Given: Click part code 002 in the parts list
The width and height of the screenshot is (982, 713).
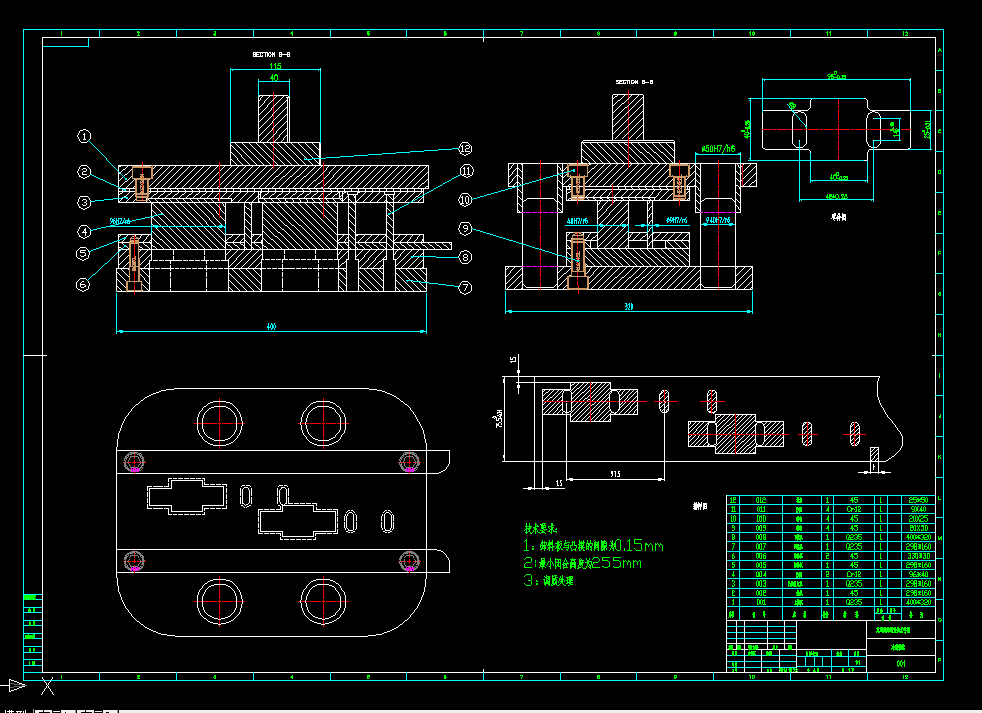Looking at the screenshot, I should pos(761,593).
